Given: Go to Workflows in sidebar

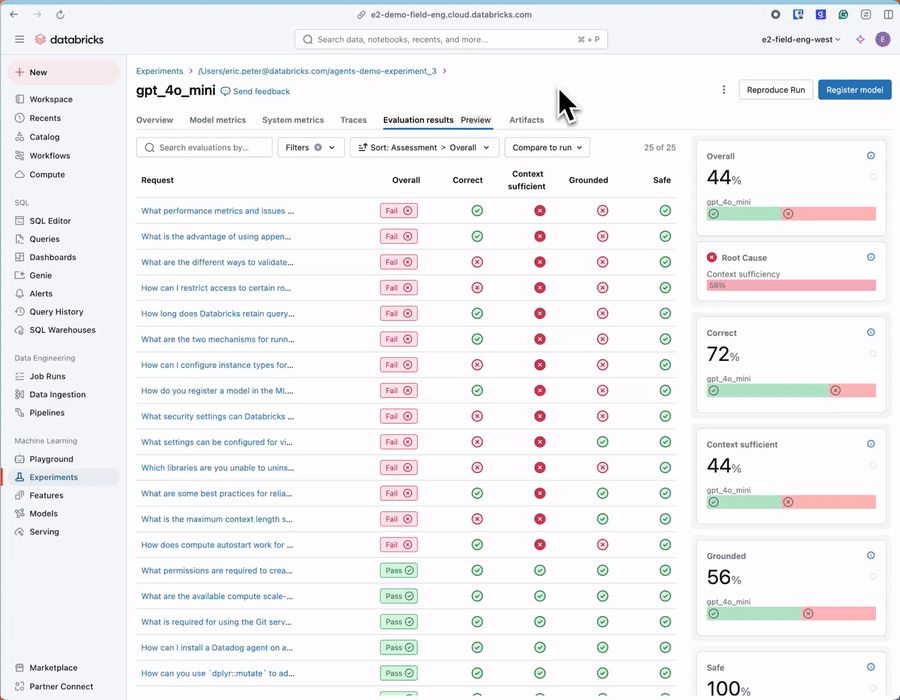Looking at the screenshot, I should 49,156.
